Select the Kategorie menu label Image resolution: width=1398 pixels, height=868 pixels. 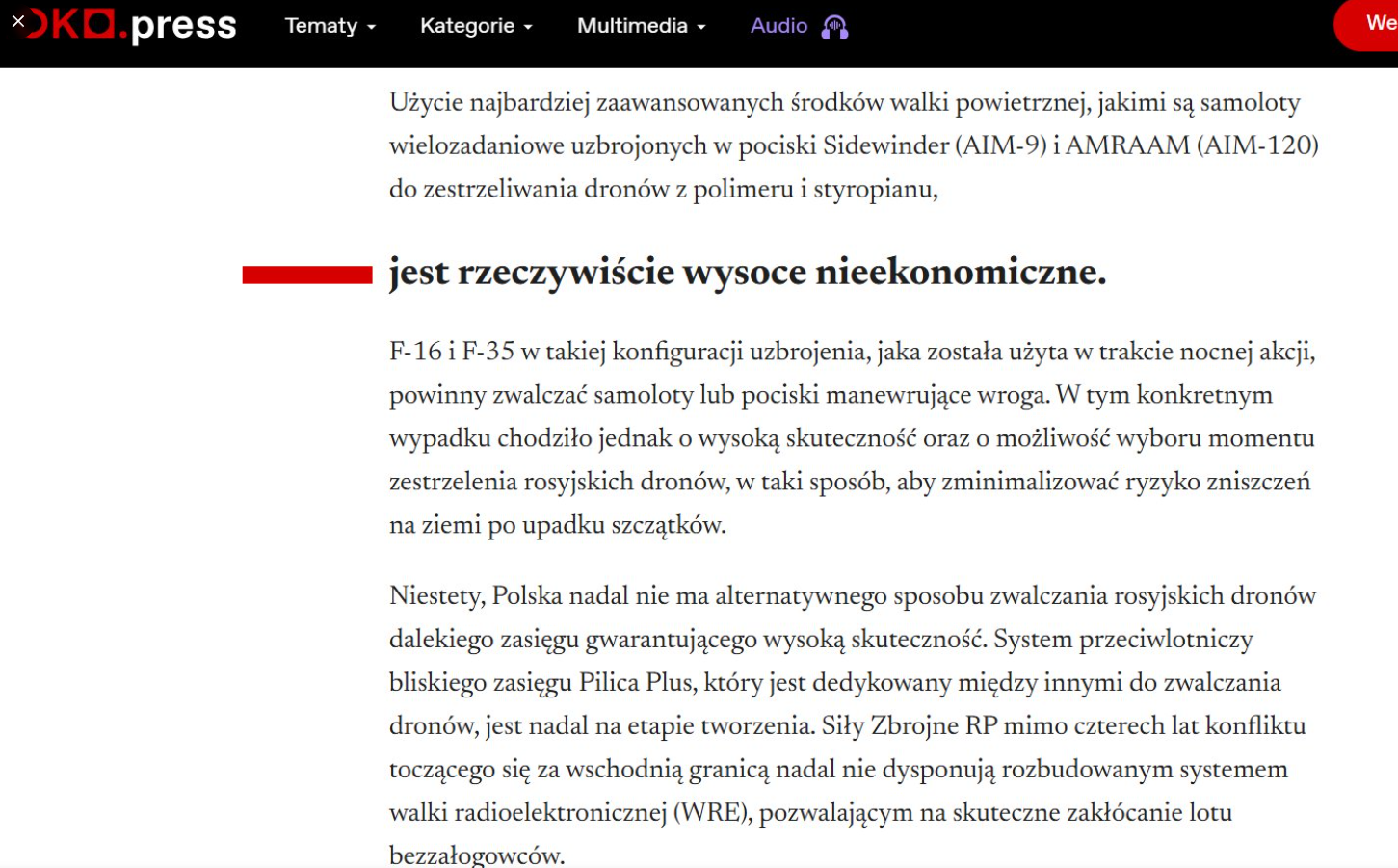[x=466, y=26]
